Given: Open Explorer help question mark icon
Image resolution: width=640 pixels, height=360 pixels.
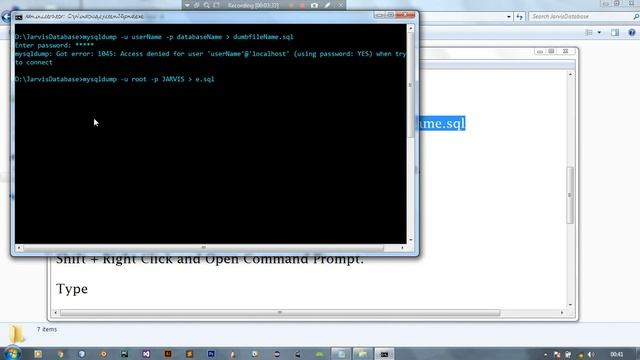Looking at the screenshot, I should [632, 33].
